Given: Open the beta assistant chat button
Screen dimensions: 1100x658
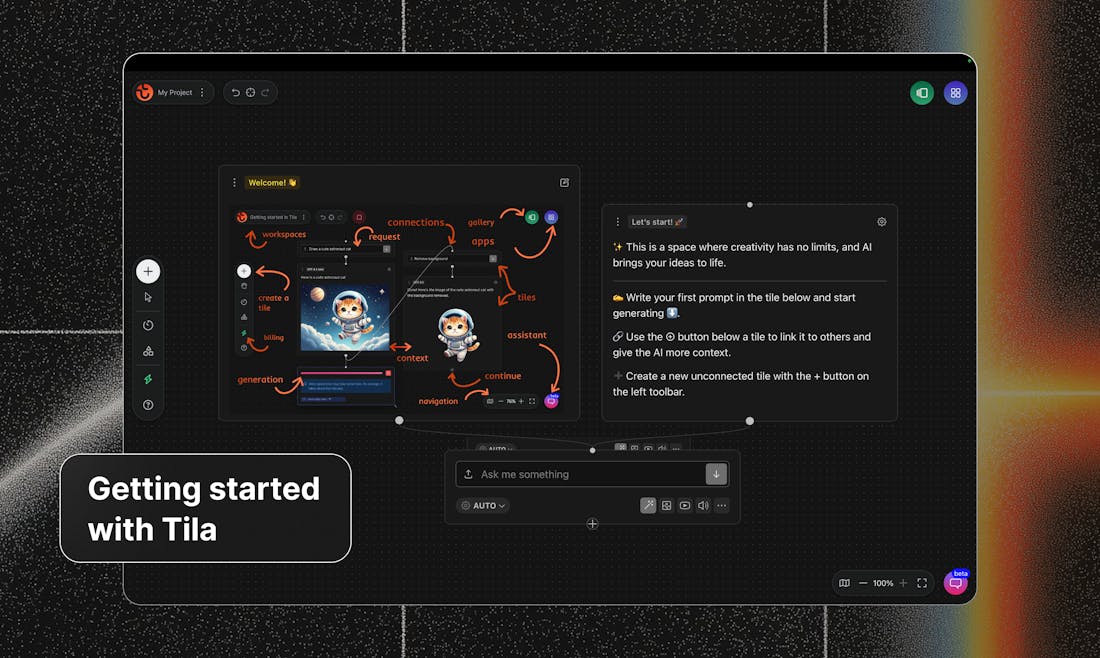Looking at the screenshot, I should click(955, 583).
